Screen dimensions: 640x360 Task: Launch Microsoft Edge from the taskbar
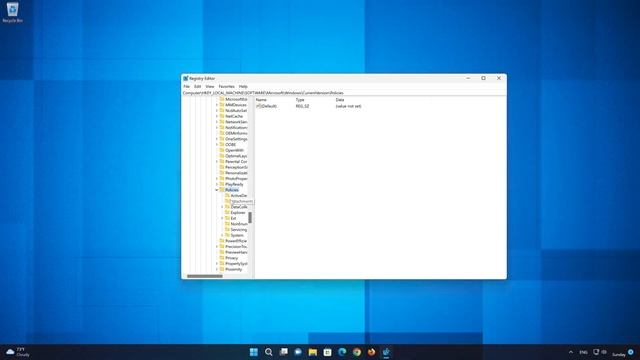(x=342, y=352)
